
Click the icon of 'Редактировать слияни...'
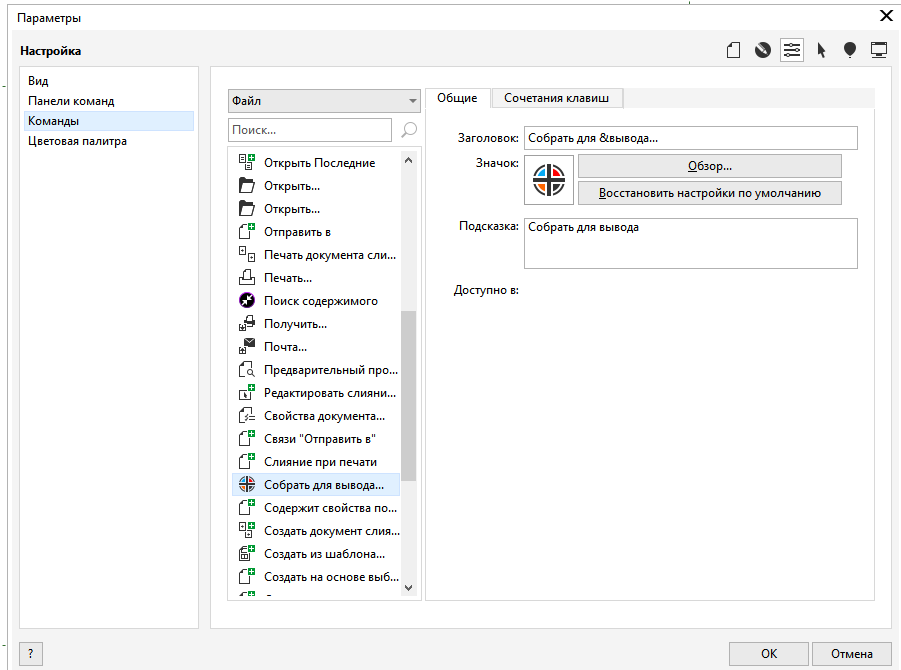[247, 392]
